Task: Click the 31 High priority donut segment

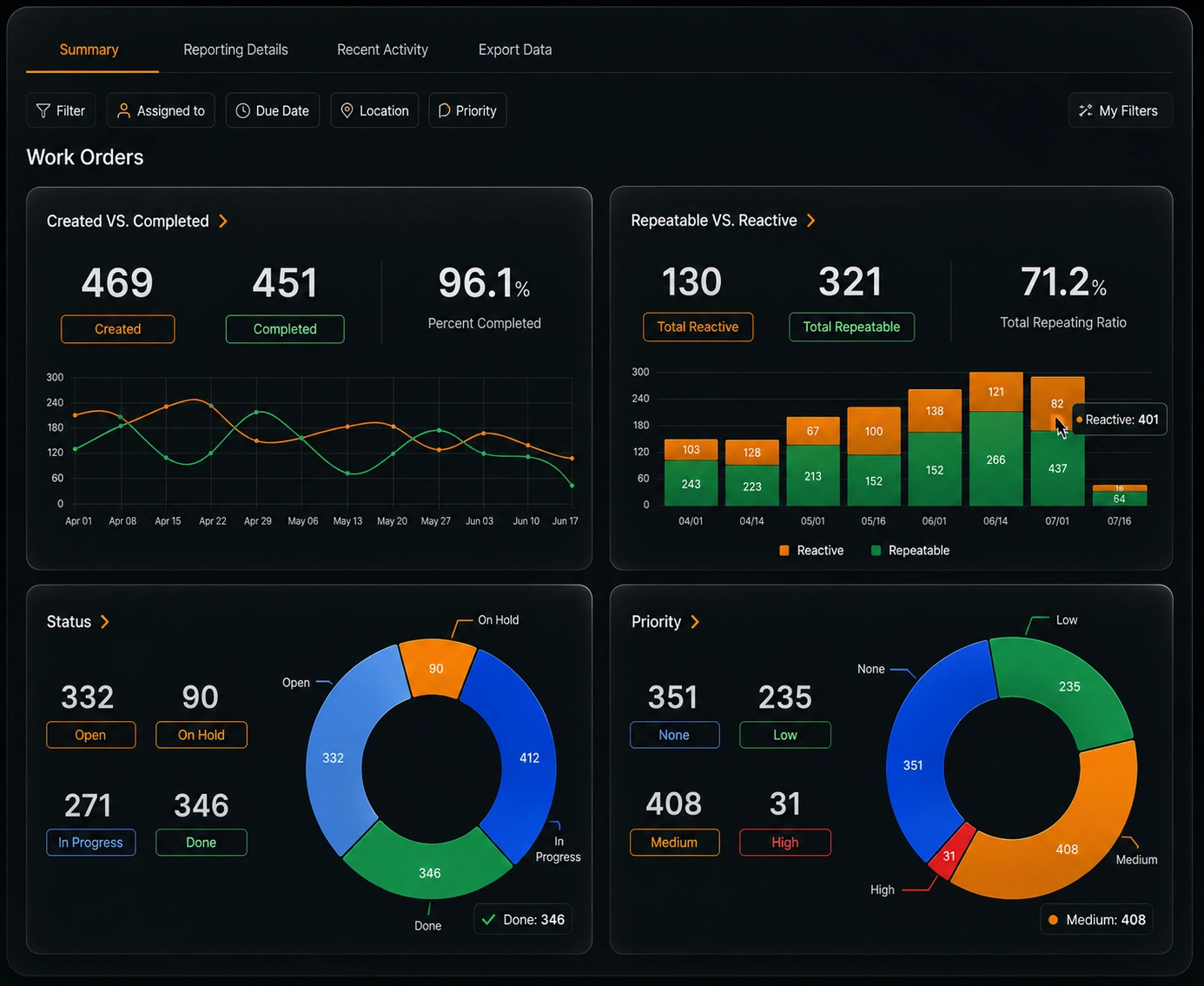Action: click(x=949, y=856)
